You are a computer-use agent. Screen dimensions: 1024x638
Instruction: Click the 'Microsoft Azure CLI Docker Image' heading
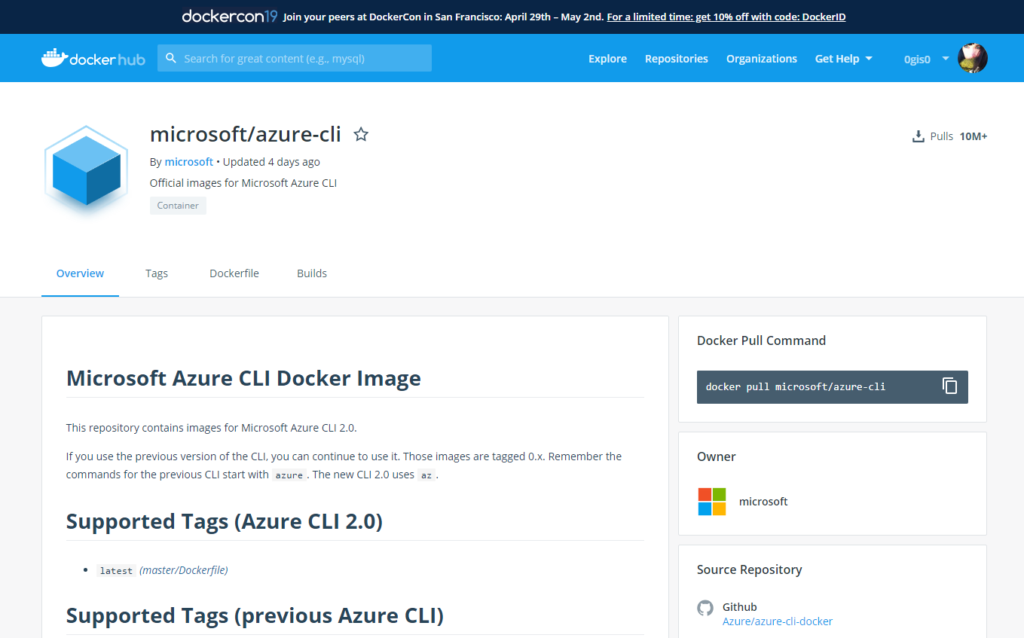point(244,378)
